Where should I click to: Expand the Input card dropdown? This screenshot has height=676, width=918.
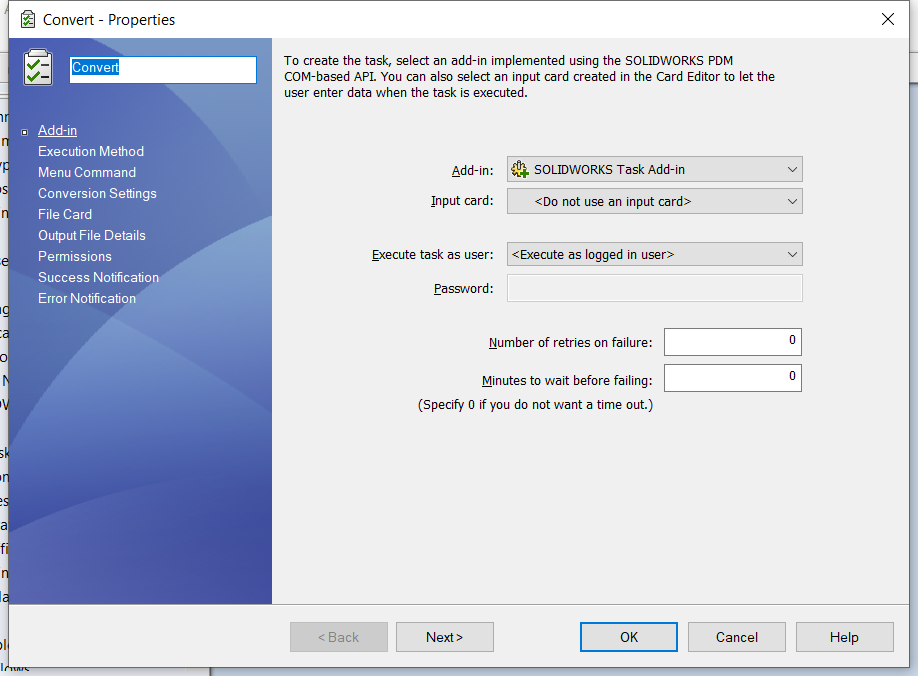pos(655,201)
